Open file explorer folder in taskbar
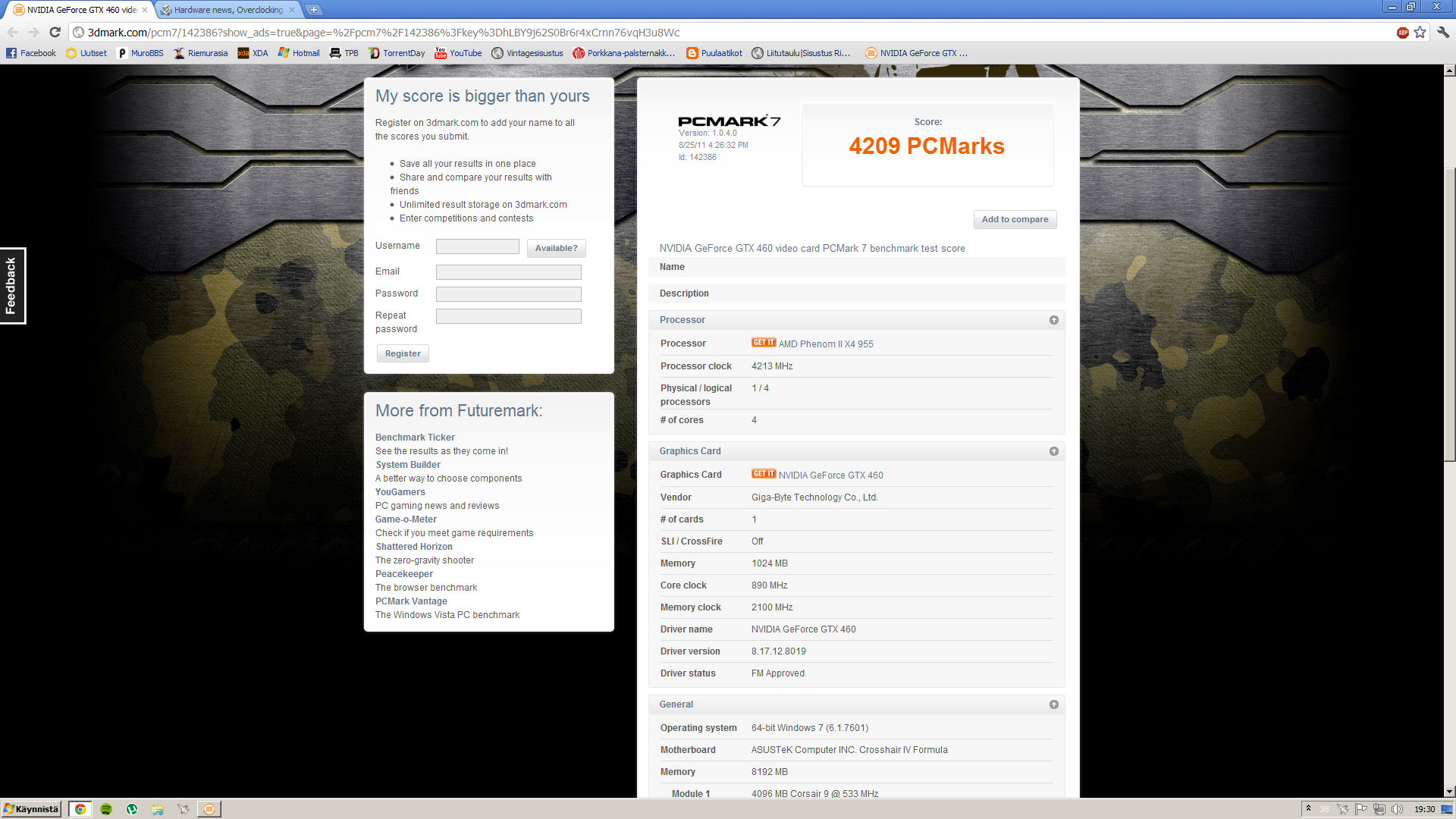This screenshot has width=1456, height=819. [x=158, y=809]
